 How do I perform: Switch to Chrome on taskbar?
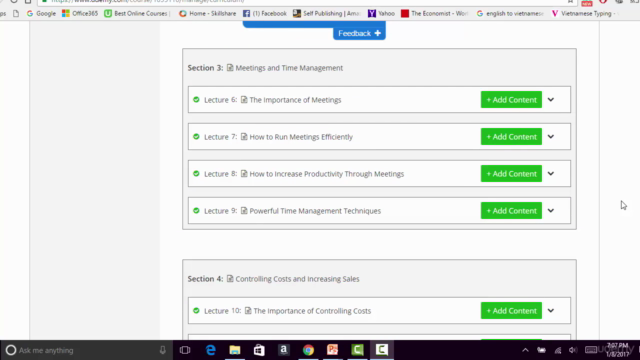pos(308,350)
